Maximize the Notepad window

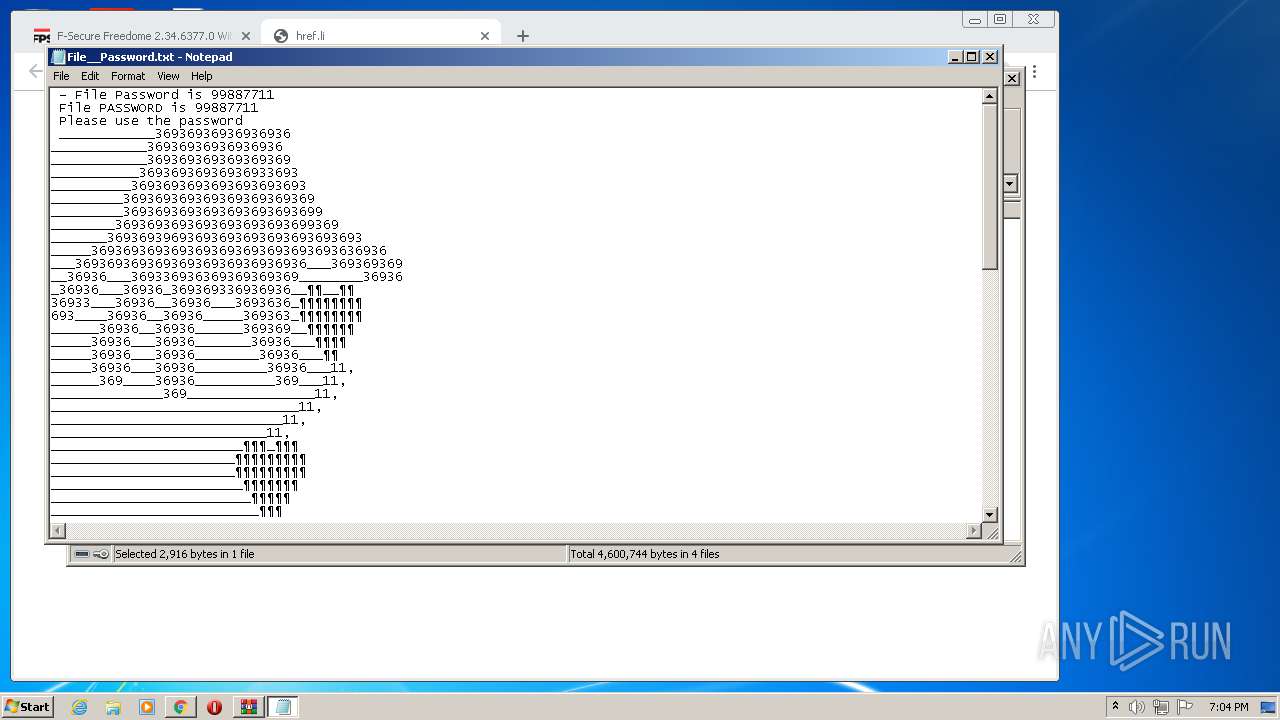[x=972, y=57]
